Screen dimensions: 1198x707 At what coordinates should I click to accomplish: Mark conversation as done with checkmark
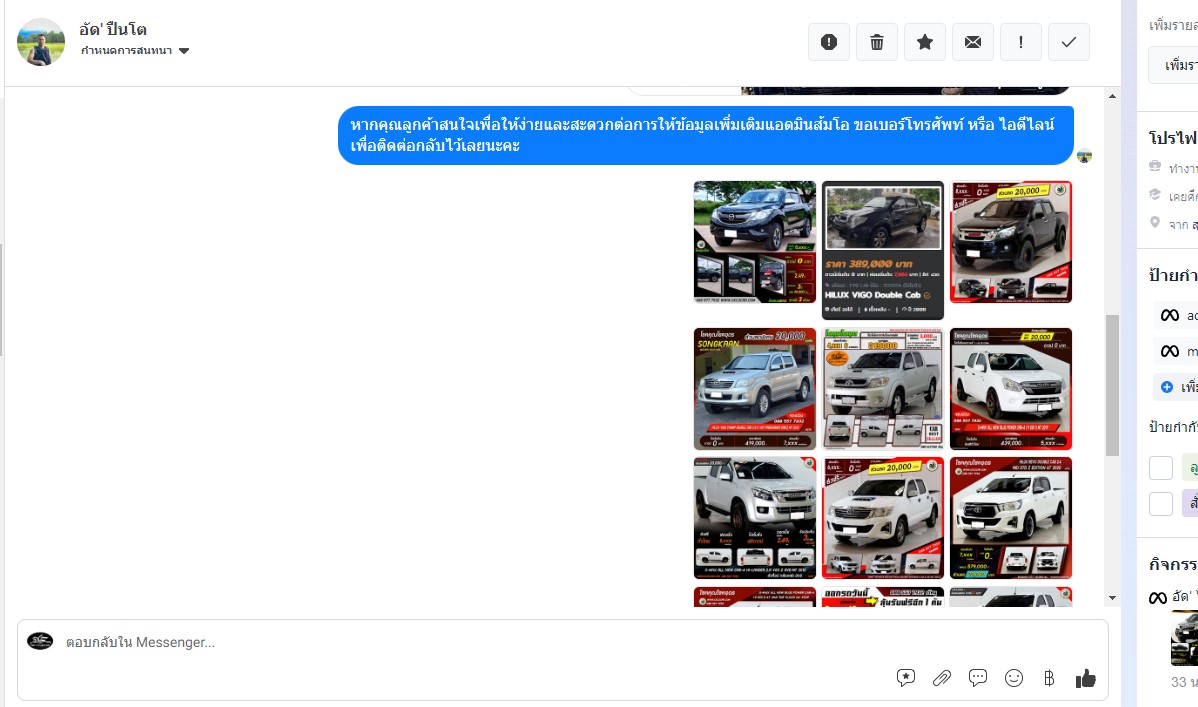click(1069, 42)
